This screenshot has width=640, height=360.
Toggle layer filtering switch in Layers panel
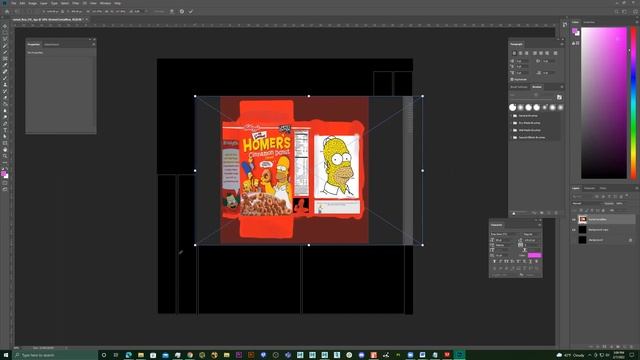coord(627,196)
